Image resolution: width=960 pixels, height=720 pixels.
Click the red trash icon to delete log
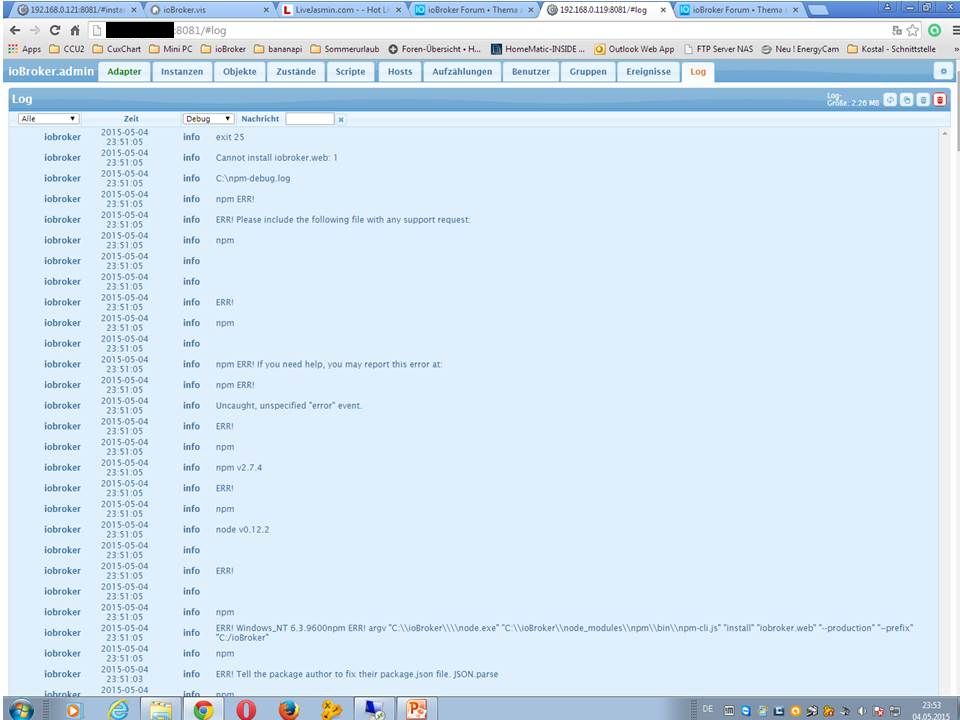(940, 100)
